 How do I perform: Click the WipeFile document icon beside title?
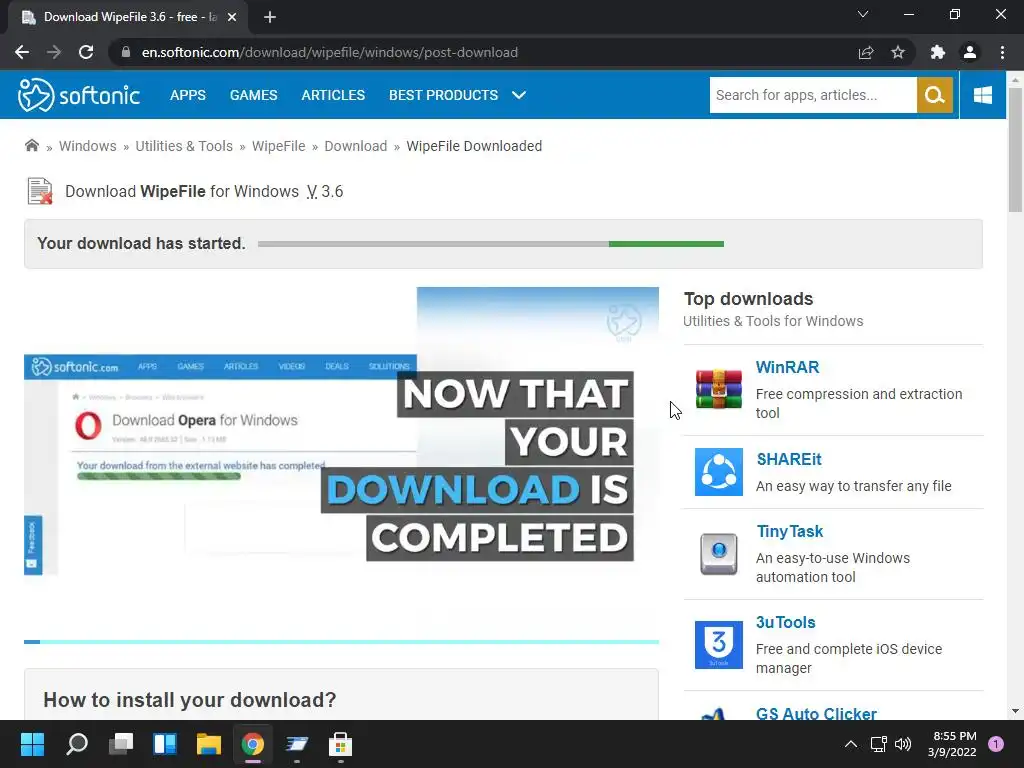[40, 191]
